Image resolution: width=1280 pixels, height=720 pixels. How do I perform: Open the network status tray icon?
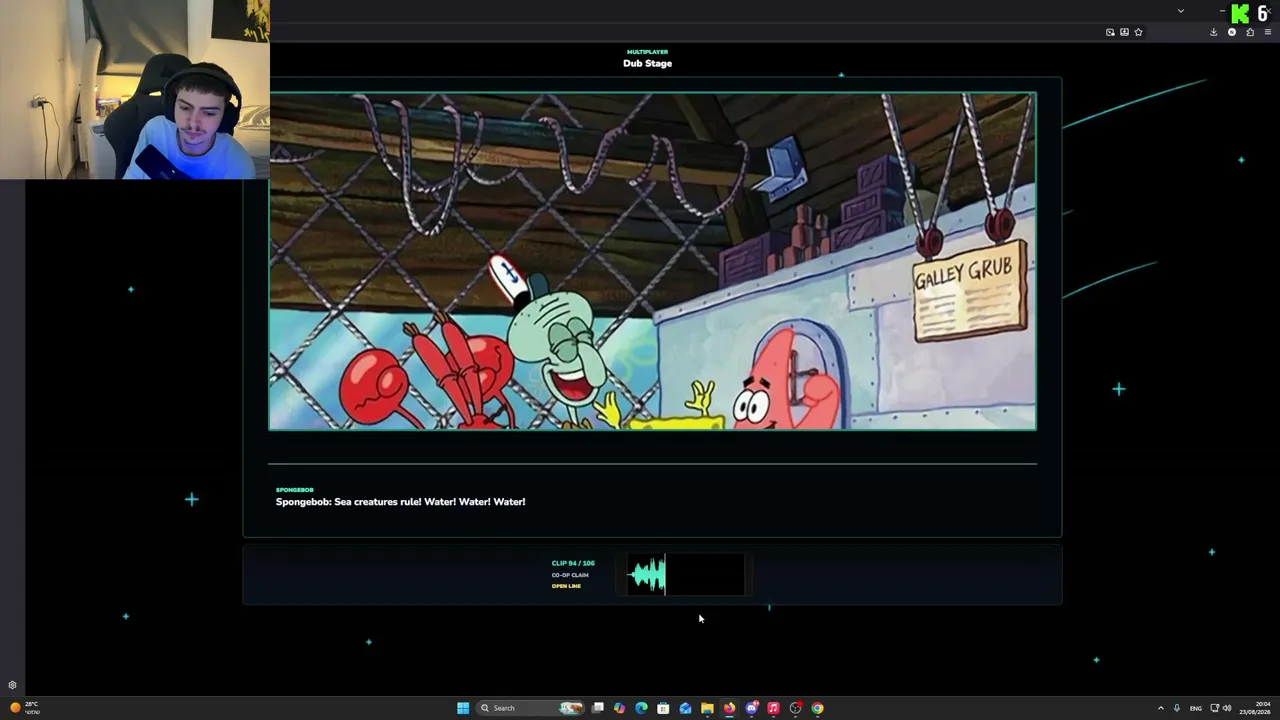click(1215, 708)
